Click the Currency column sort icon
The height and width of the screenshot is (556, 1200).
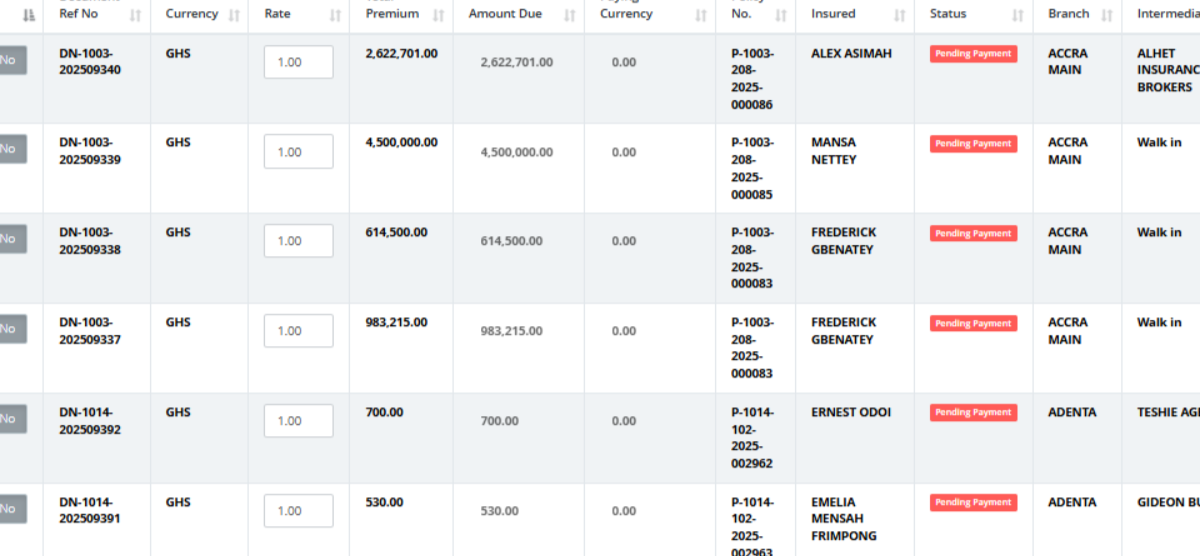tap(234, 15)
